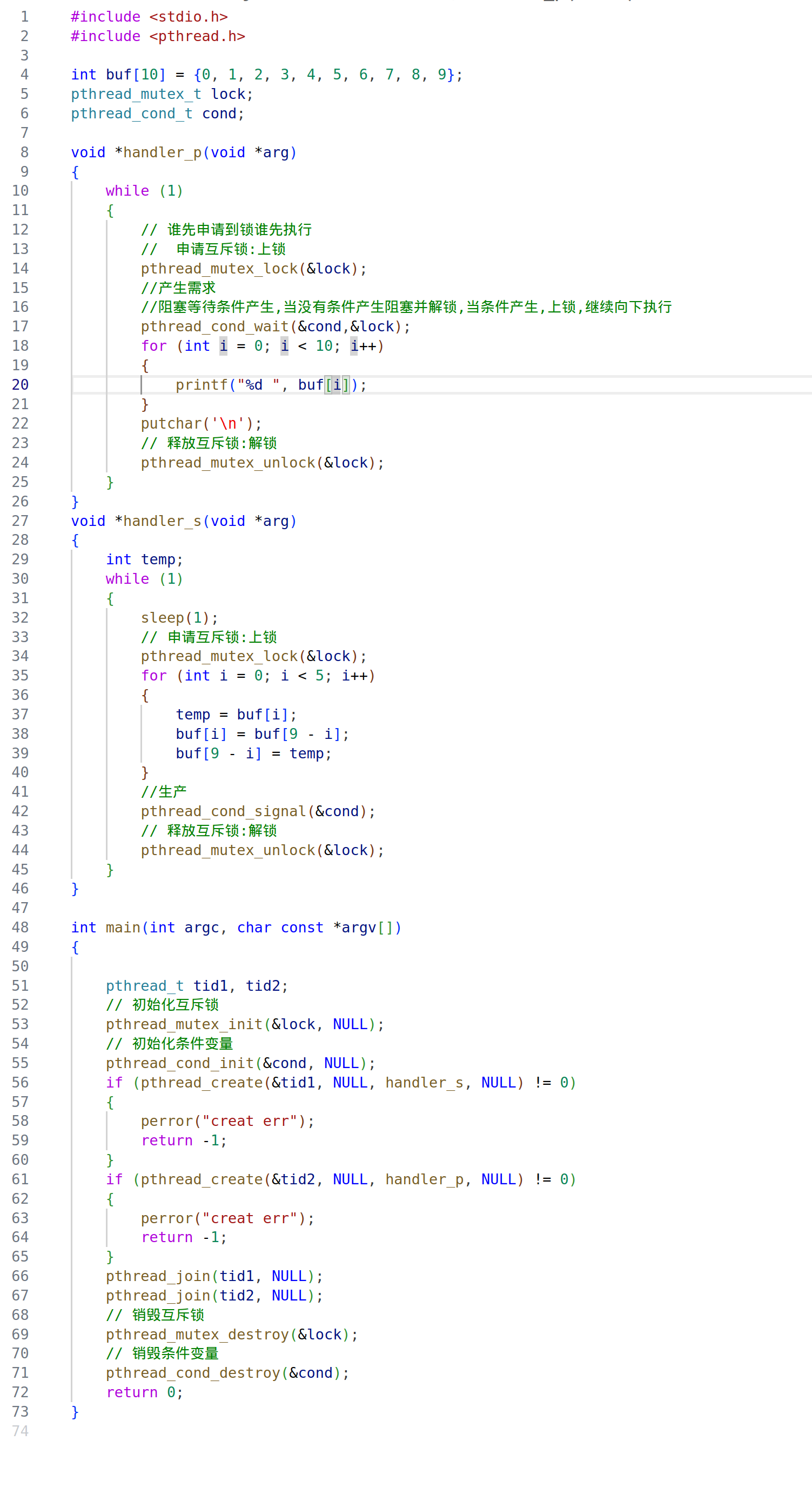Click 'temp = buf[i];' assignment
812x1494 pixels.
tap(237, 715)
